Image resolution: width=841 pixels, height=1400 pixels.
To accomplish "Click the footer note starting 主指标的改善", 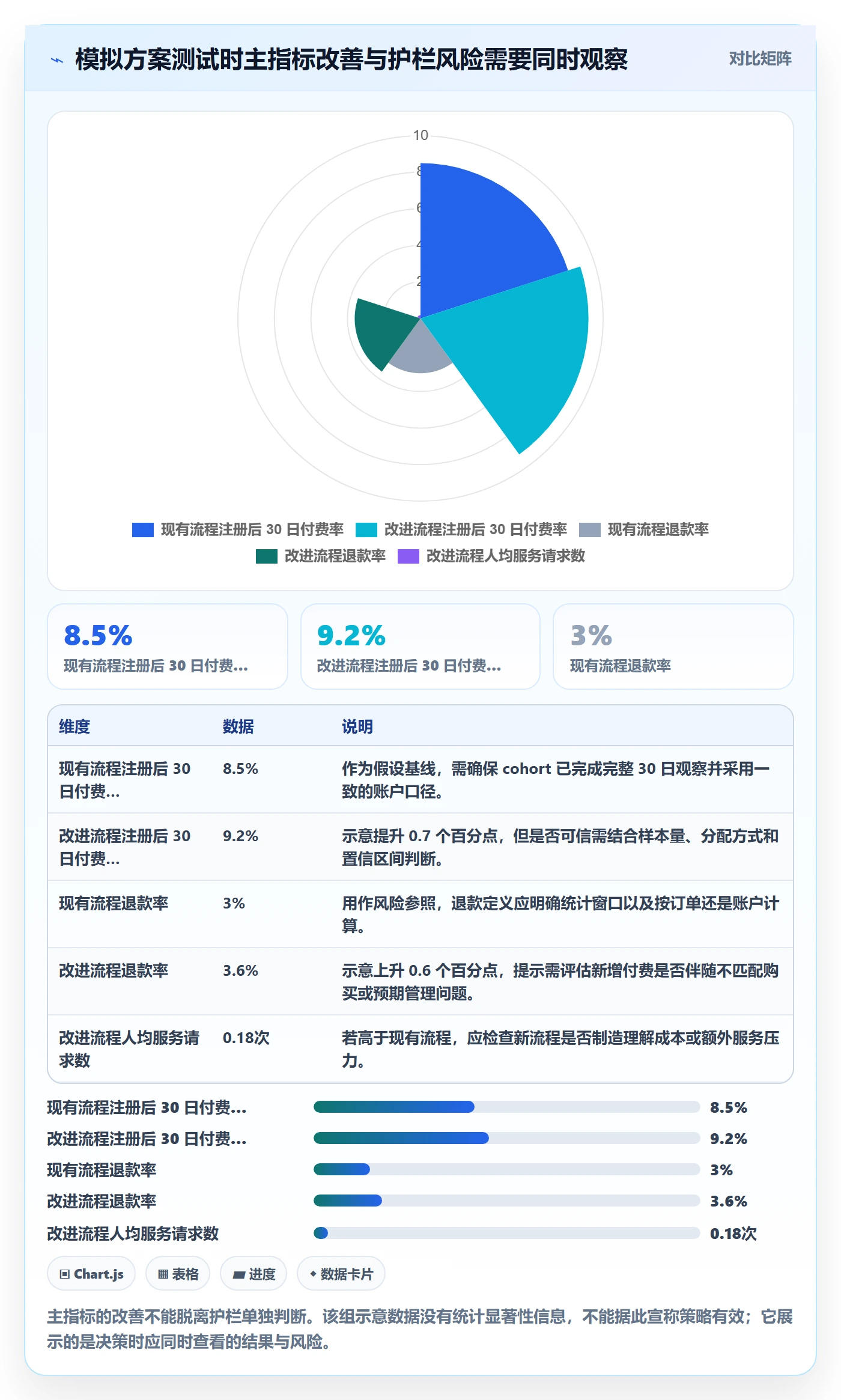I will [x=420, y=1328].
